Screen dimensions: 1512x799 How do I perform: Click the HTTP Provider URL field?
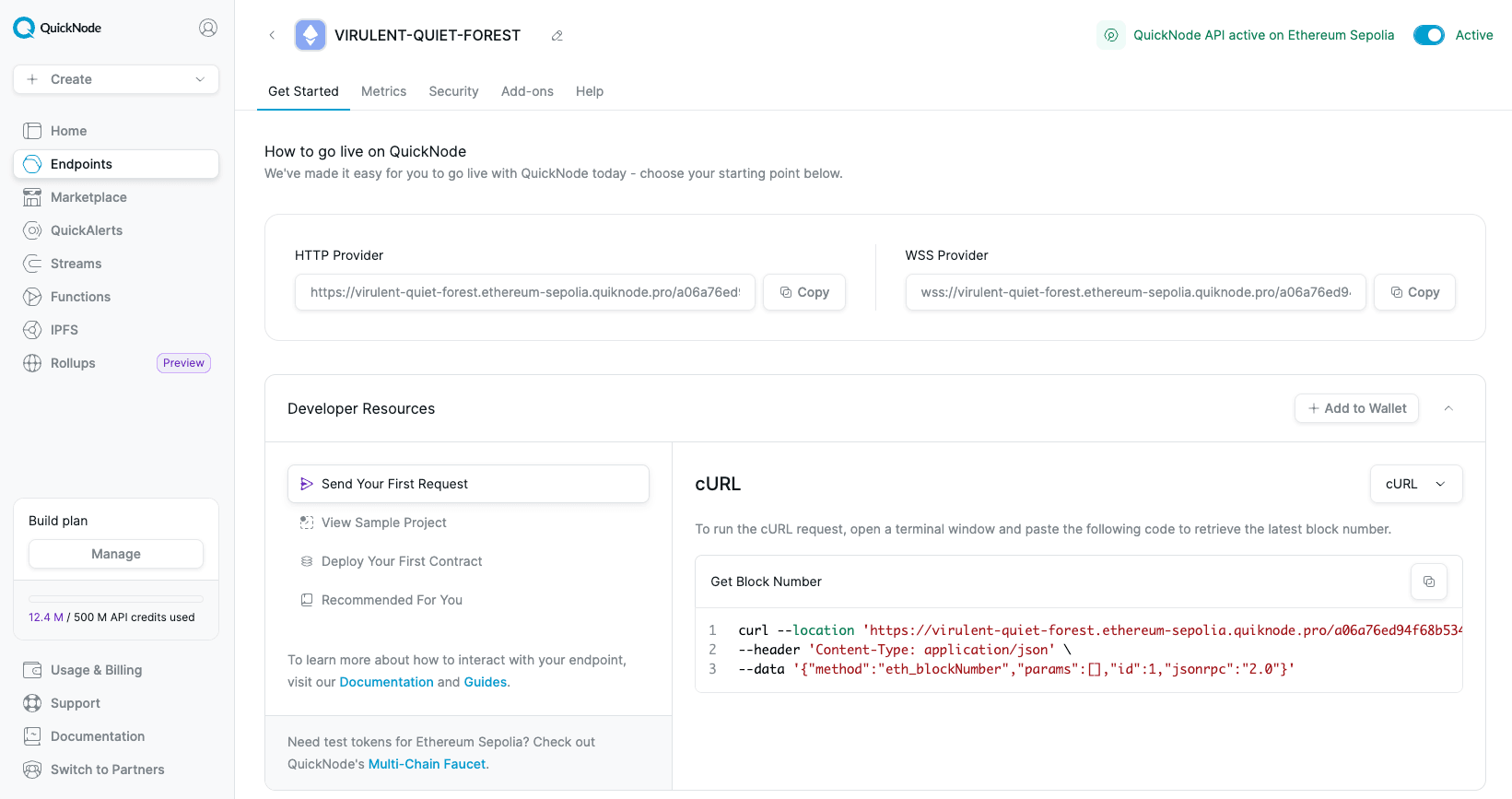pos(525,292)
